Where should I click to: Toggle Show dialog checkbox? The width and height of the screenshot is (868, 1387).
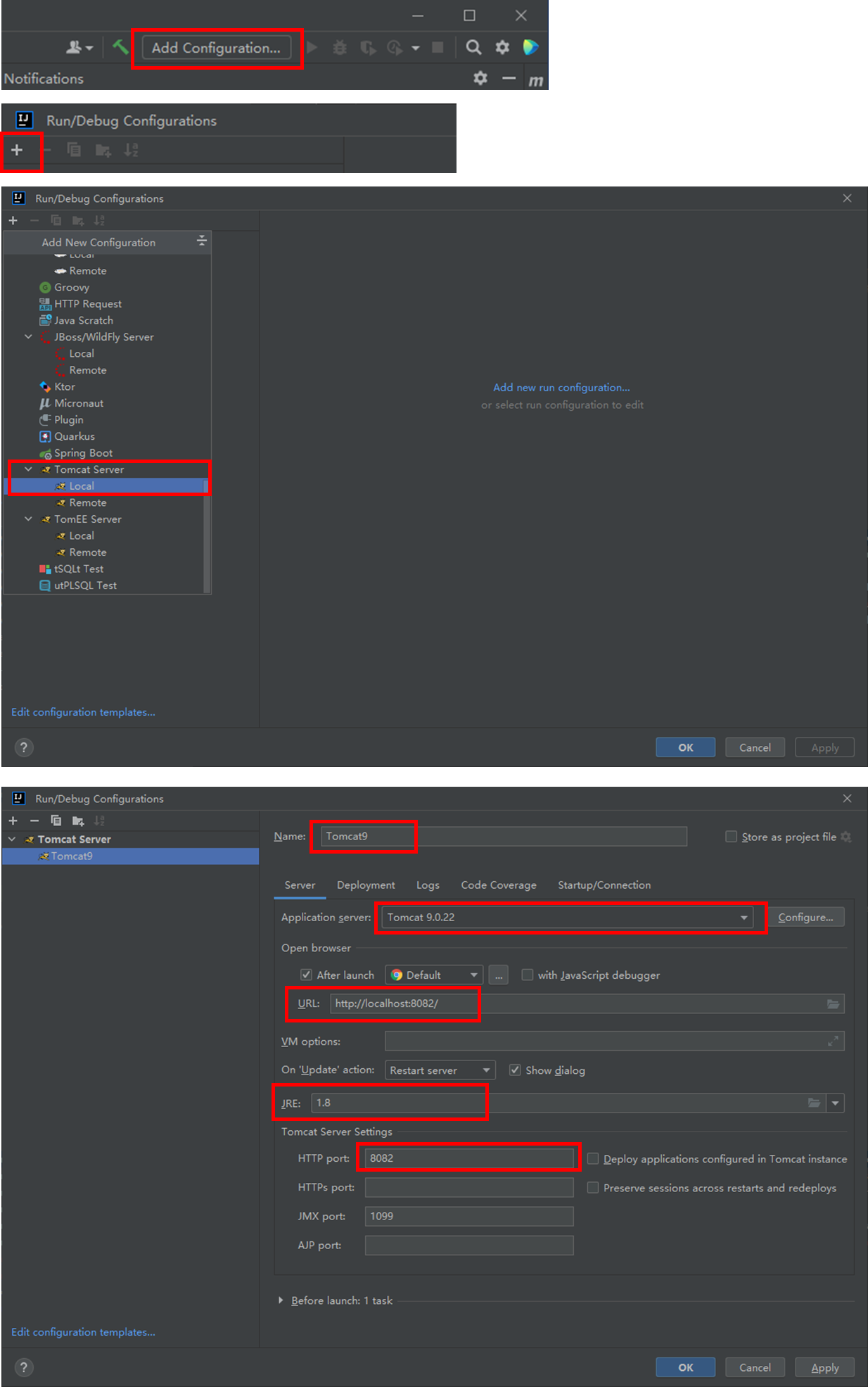tap(515, 1070)
